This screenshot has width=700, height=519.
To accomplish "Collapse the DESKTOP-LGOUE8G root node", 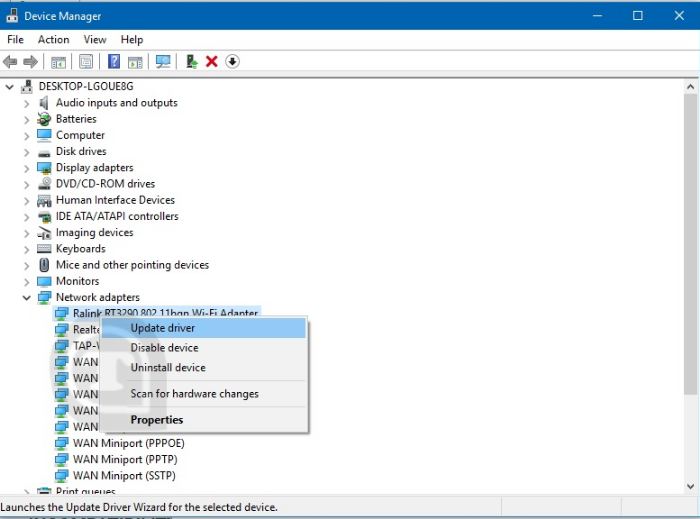I will pyautogui.click(x=9, y=87).
